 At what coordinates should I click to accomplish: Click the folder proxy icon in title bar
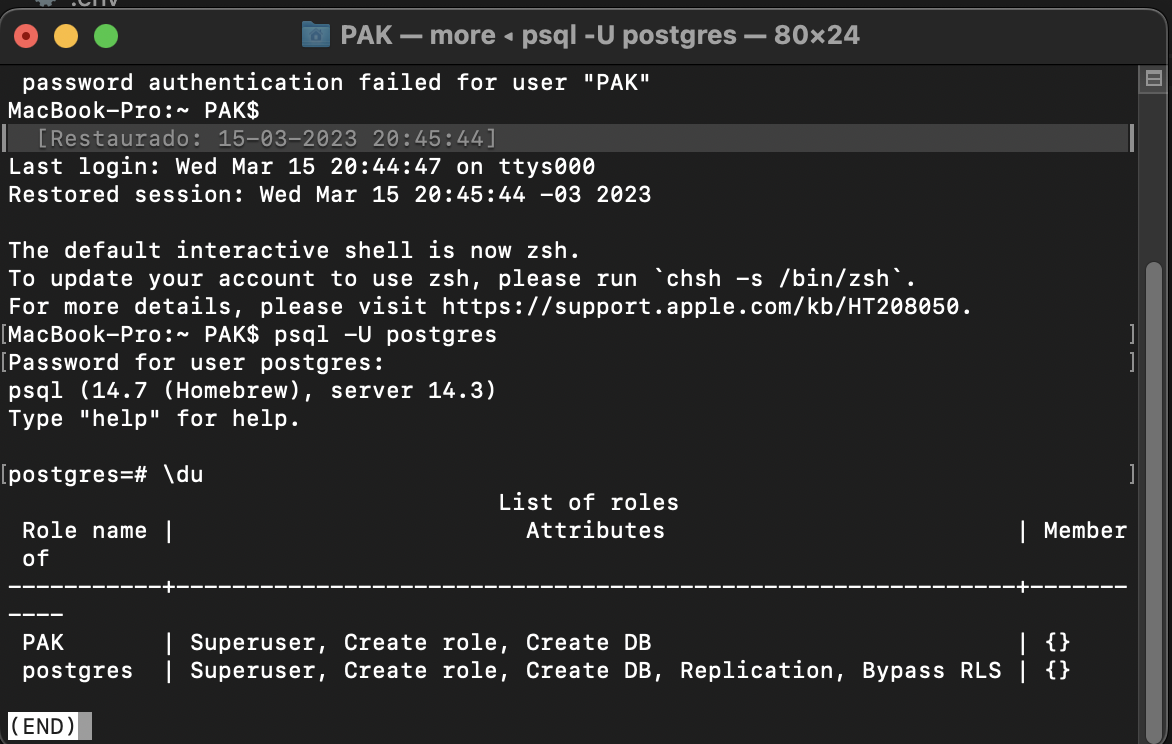[x=313, y=35]
